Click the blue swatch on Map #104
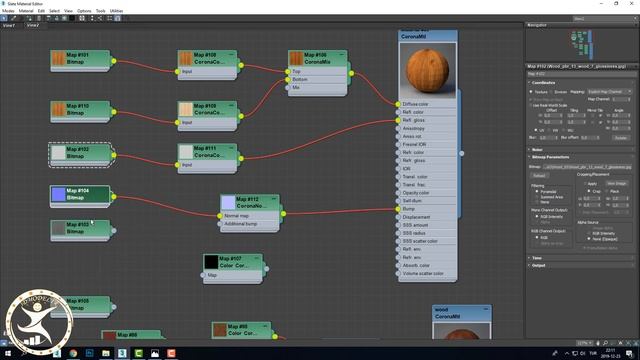 tap(58, 194)
